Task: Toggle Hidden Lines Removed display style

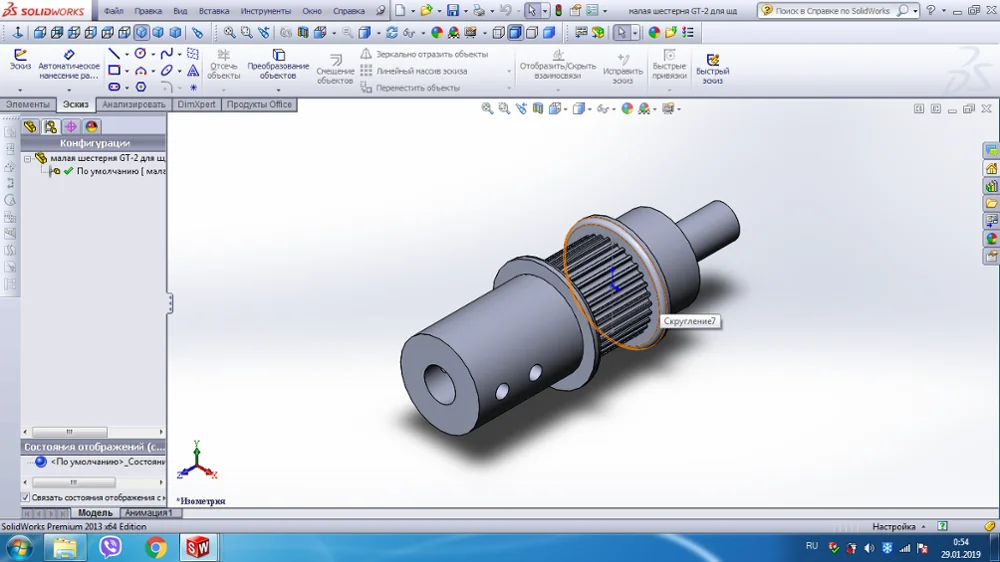Action: coord(532,33)
